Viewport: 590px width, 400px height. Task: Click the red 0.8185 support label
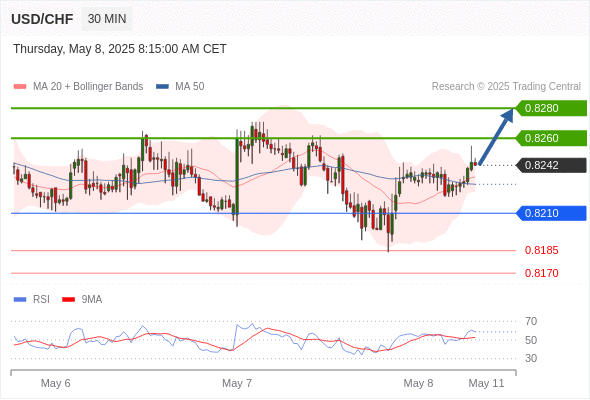tap(541, 250)
